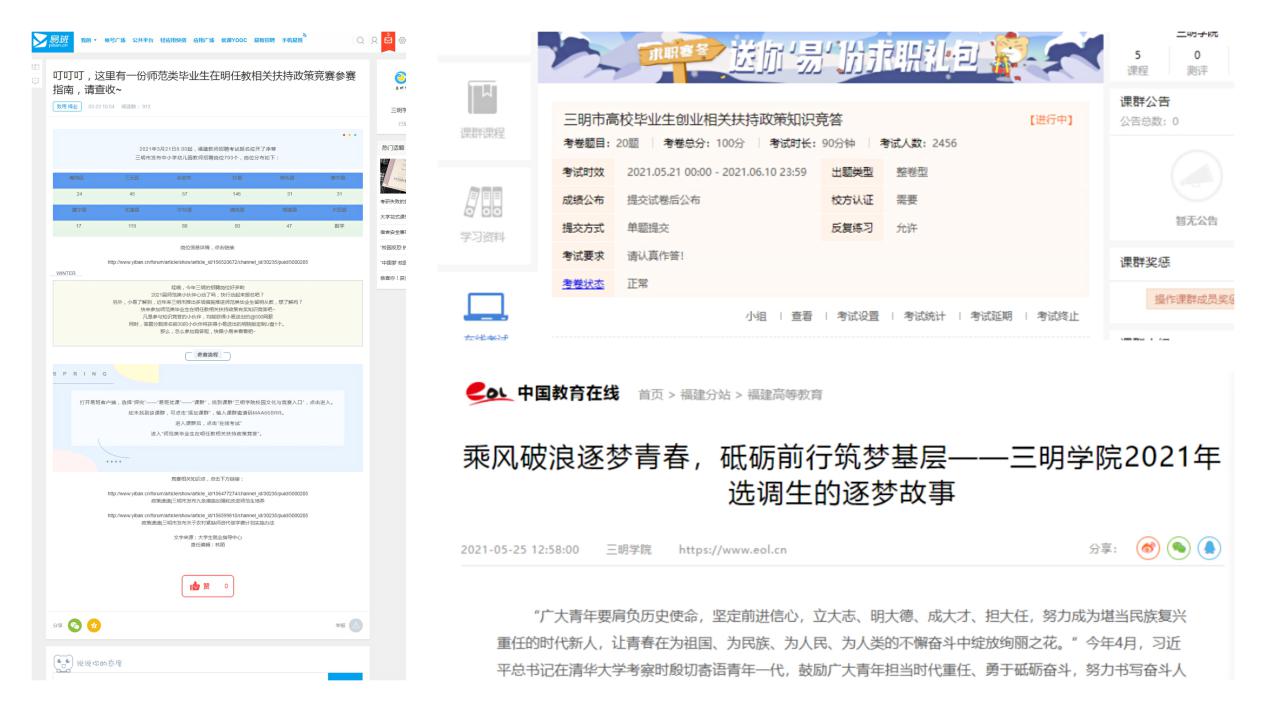The height and width of the screenshot is (712, 1266).
Task: Click 考试延期 to extend the exam
Action: [993, 316]
